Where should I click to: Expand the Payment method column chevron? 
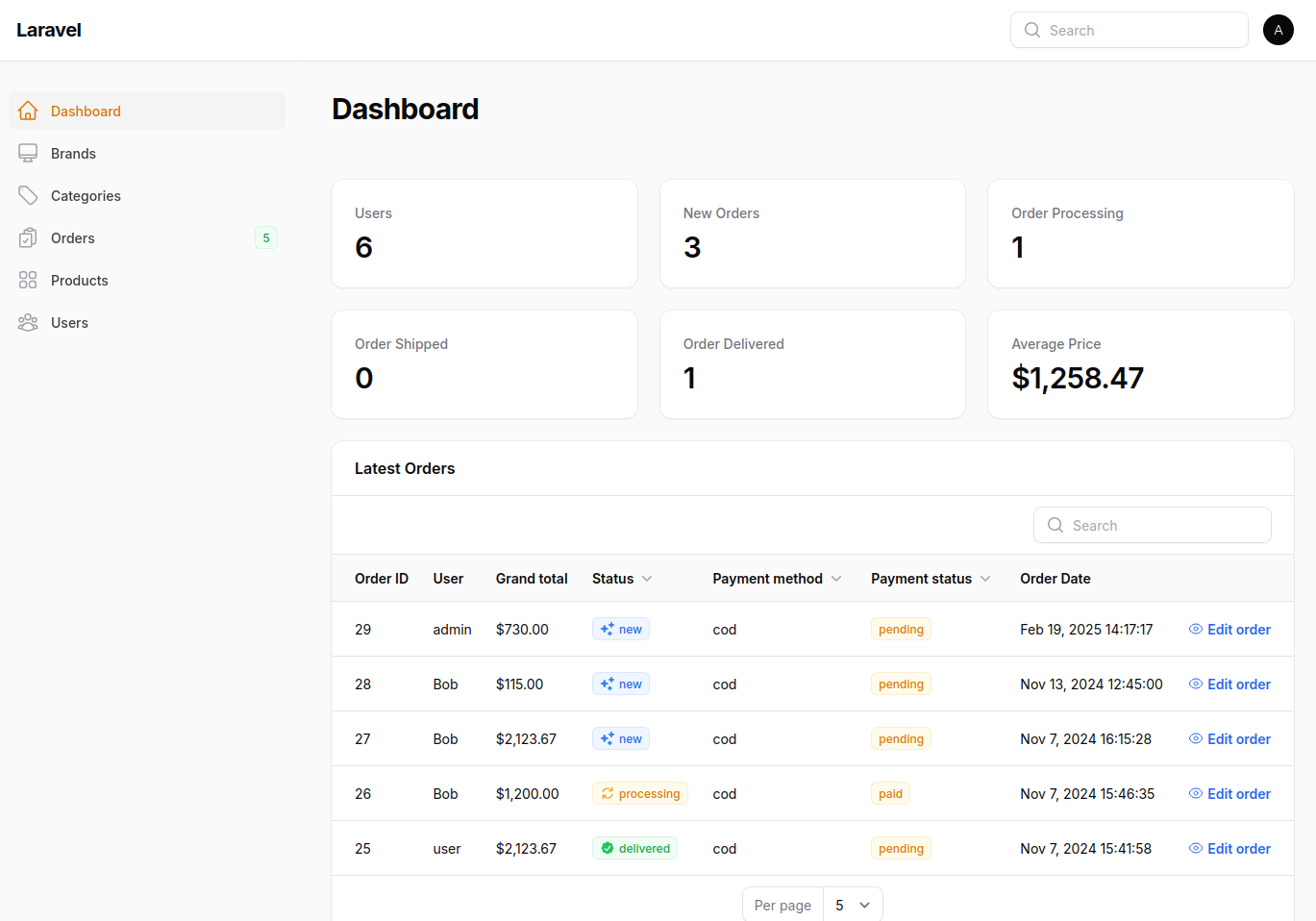pyautogui.click(x=836, y=578)
